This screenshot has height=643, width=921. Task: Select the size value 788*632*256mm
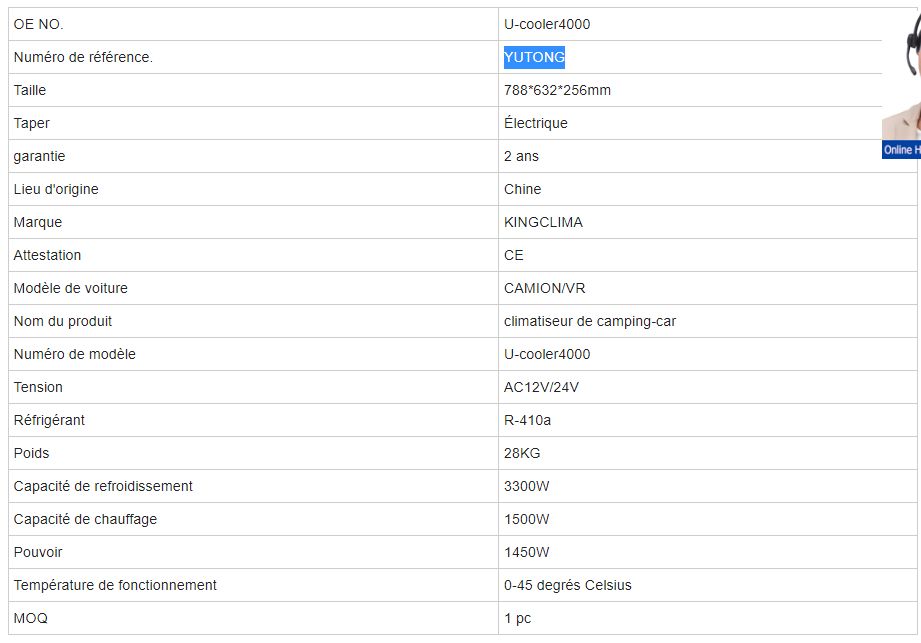[x=557, y=90]
